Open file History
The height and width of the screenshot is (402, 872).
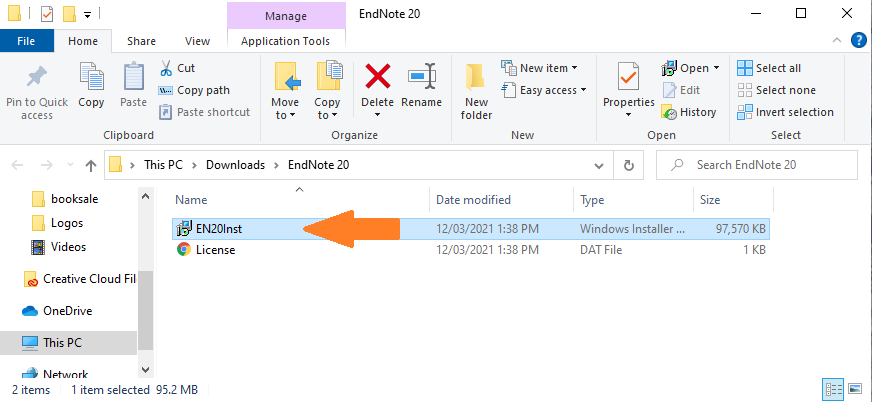tap(688, 112)
